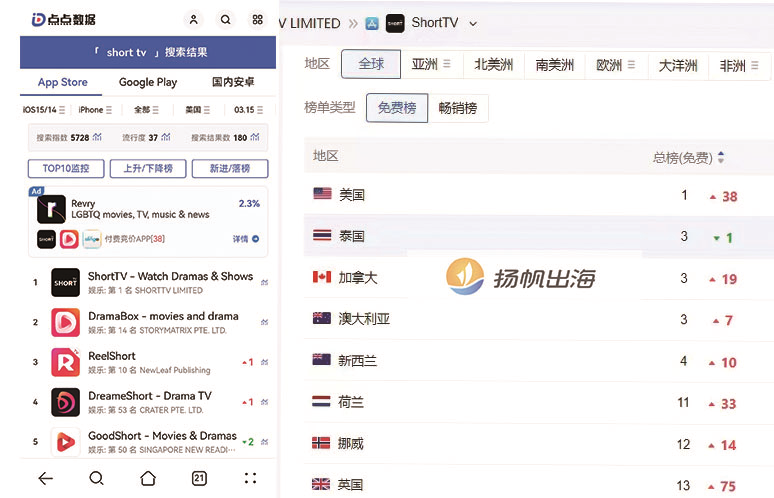Click the 荷兰 row in the region table
The height and width of the screenshot is (498, 774).
pos(539,402)
